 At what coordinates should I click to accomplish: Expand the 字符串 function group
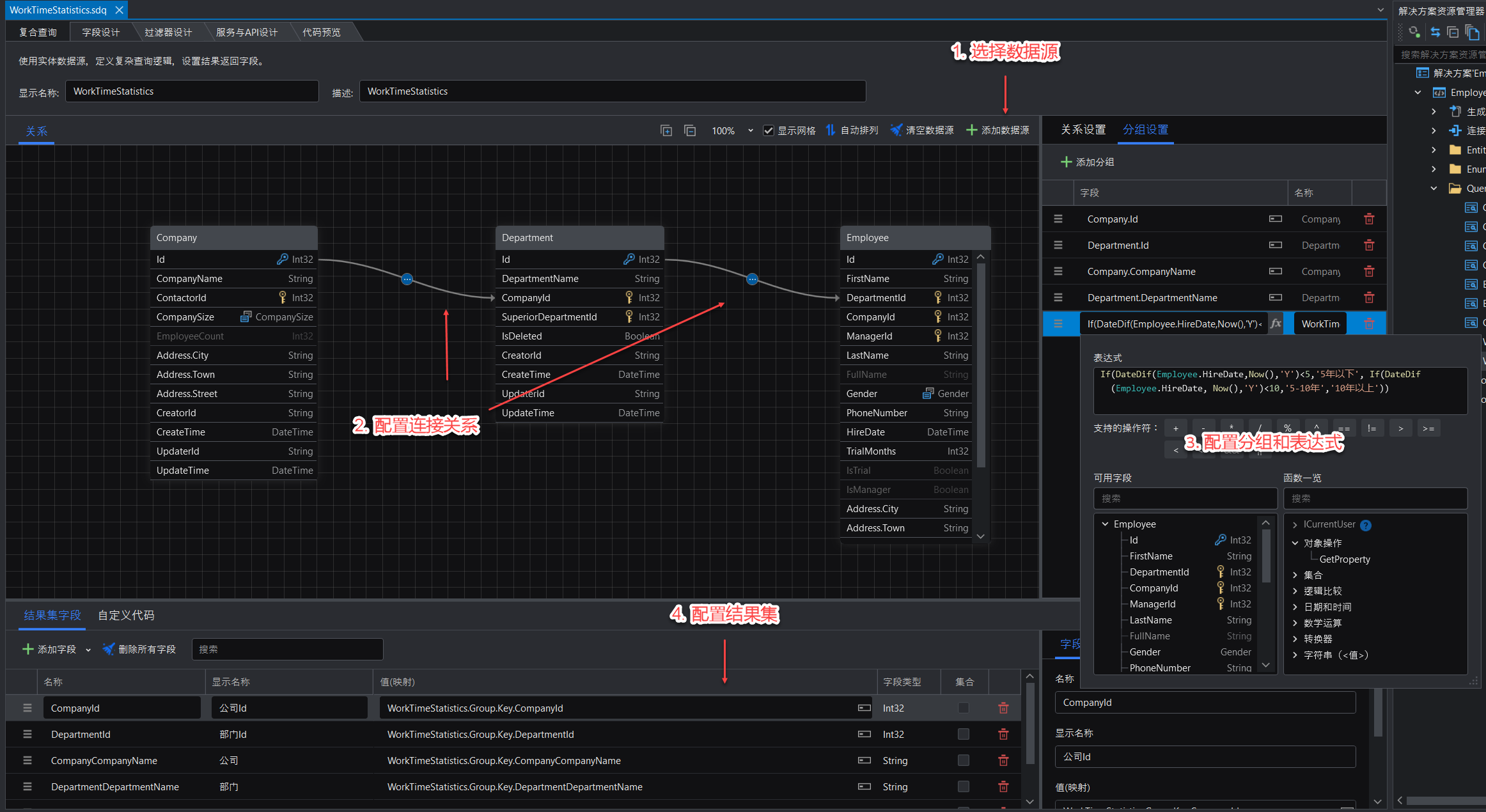[1295, 655]
